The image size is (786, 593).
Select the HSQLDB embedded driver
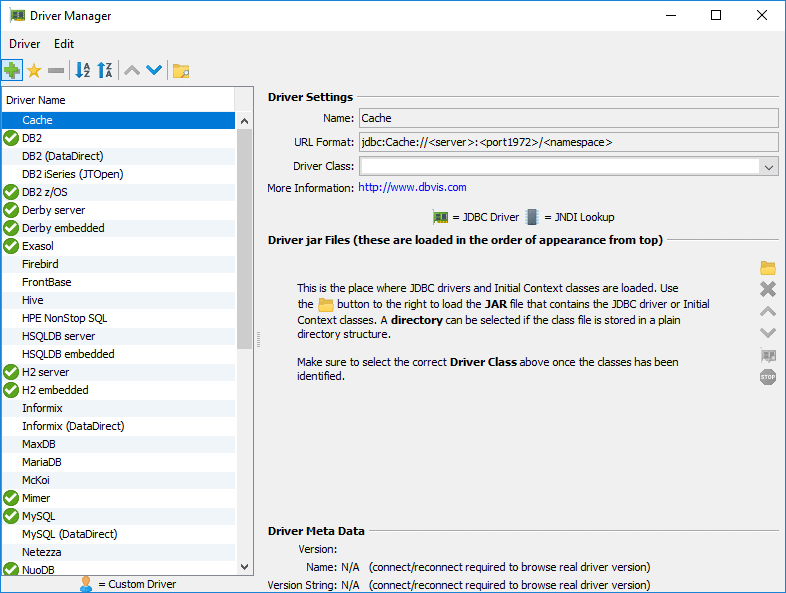[x=118, y=354]
